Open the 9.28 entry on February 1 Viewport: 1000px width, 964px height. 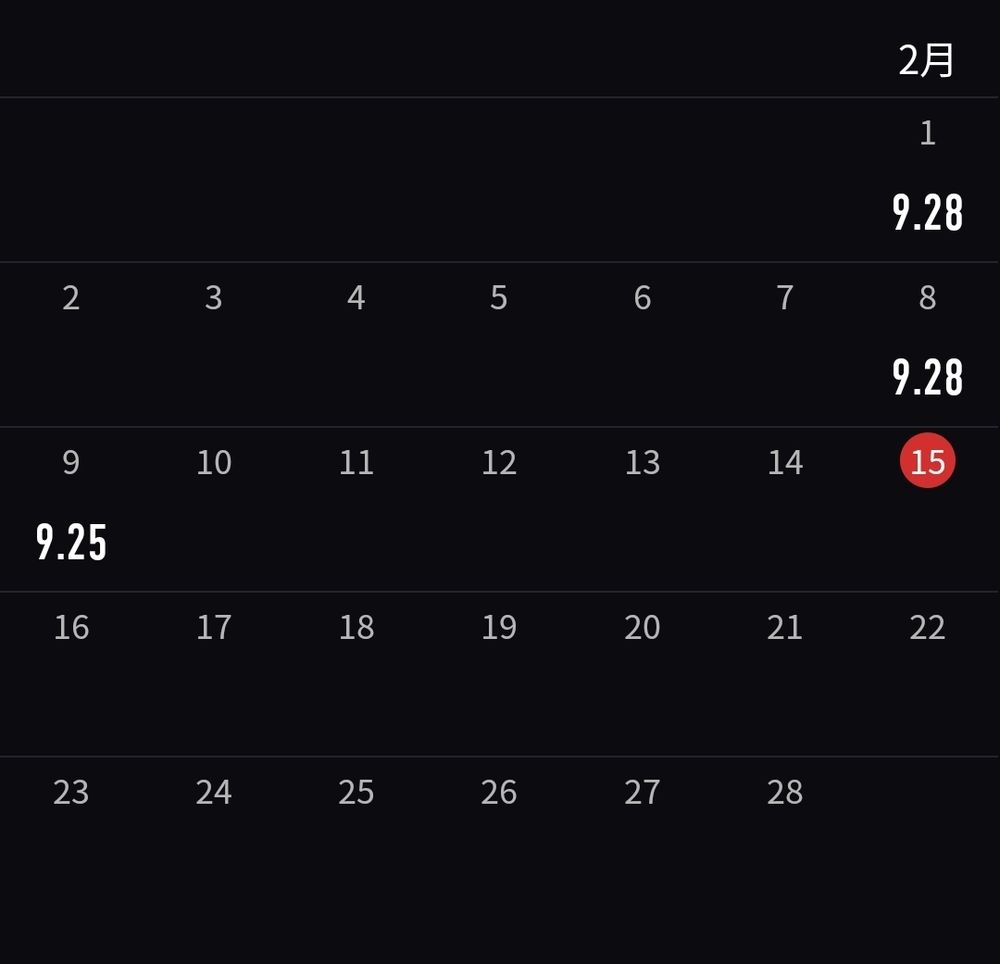[x=927, y=212]
